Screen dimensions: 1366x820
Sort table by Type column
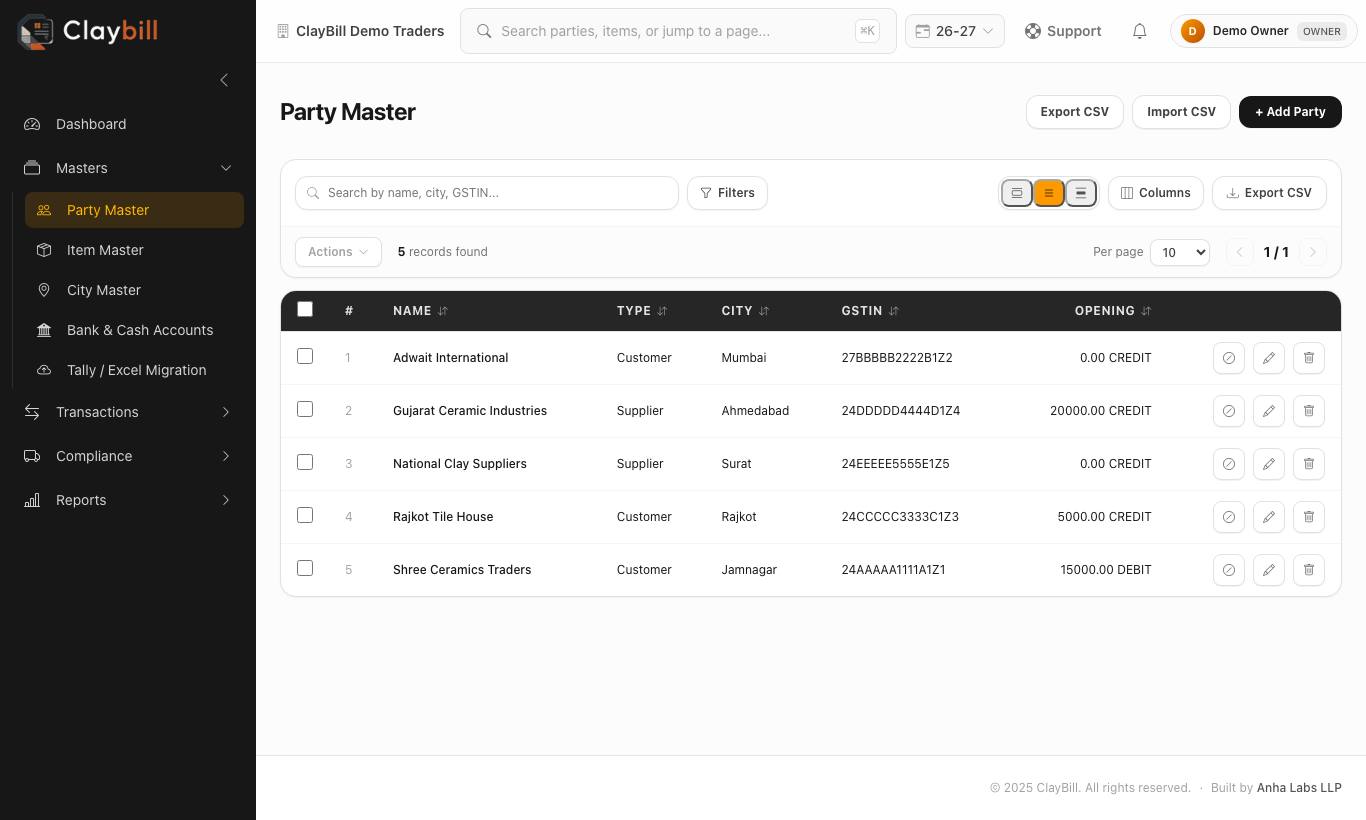pos(662,311)
